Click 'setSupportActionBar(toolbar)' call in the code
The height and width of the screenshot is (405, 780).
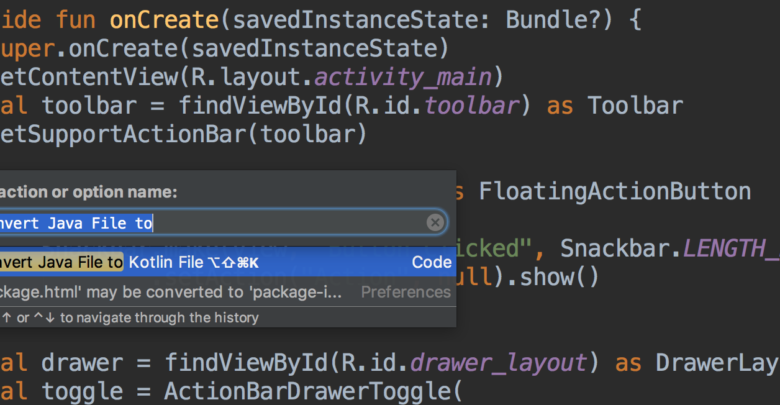coord(183,135)
